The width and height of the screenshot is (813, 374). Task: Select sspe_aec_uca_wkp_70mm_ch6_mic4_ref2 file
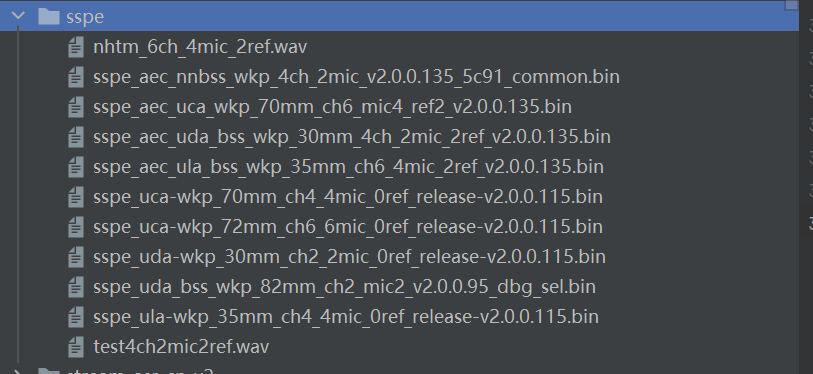(332, 107)
